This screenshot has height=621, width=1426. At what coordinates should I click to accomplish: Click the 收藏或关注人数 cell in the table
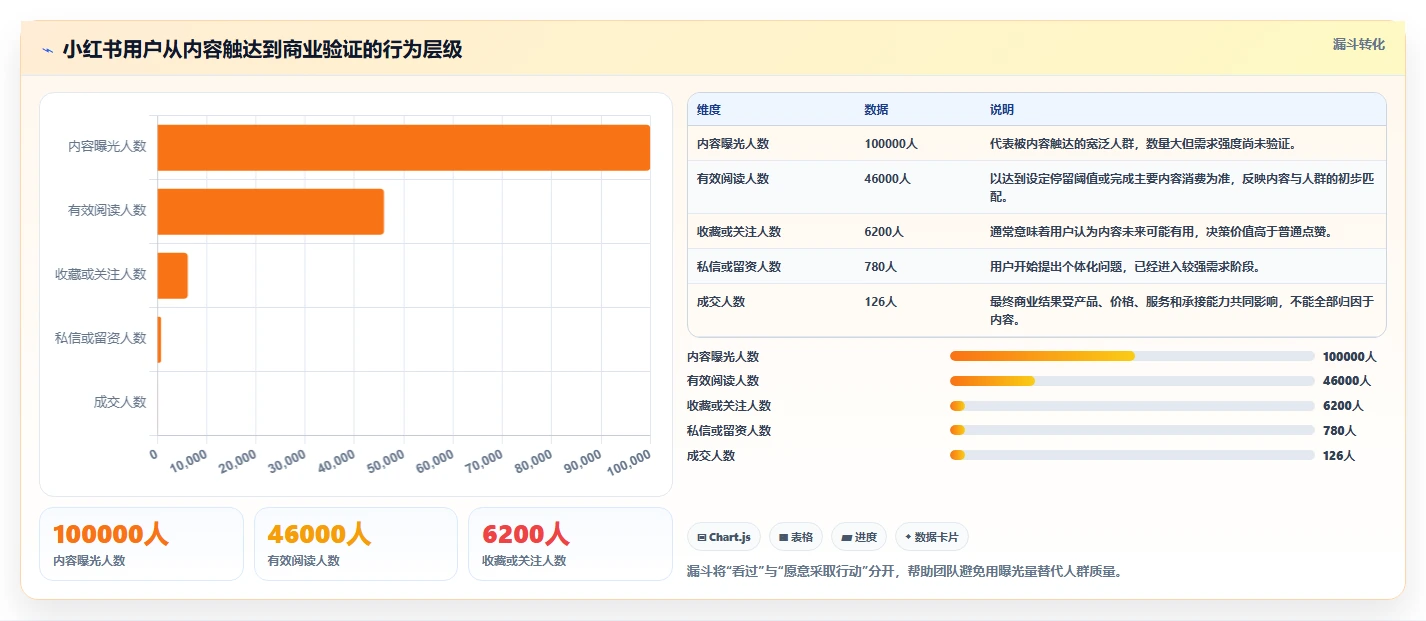739,232
